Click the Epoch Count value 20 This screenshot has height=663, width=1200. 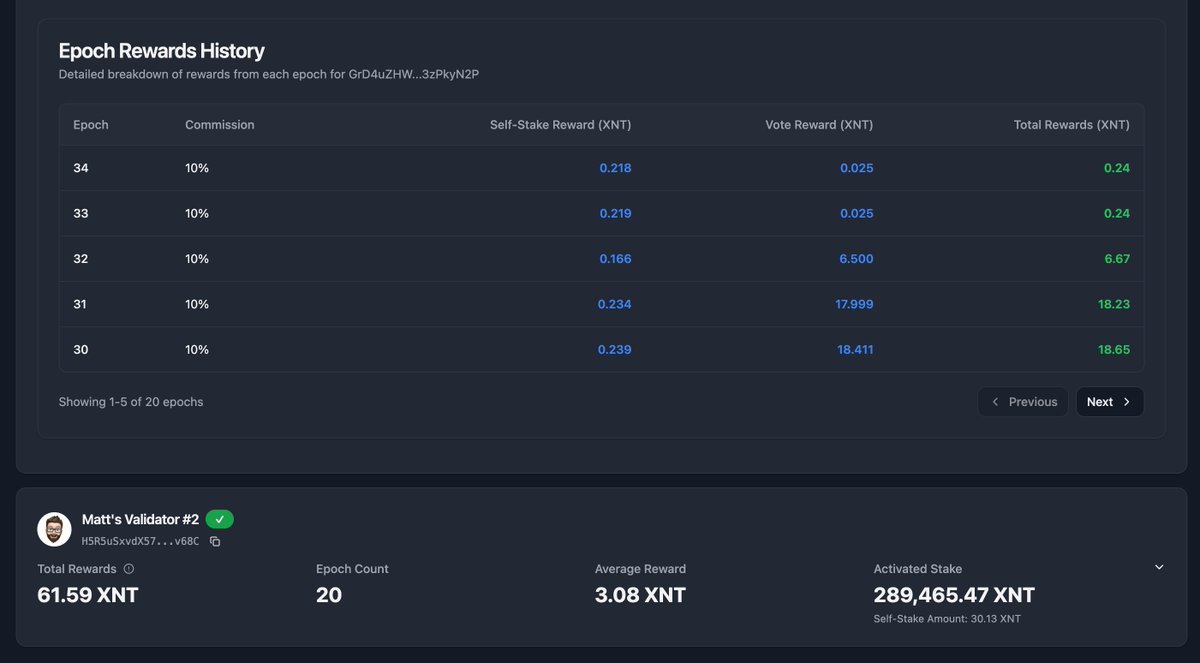[329, 595]
